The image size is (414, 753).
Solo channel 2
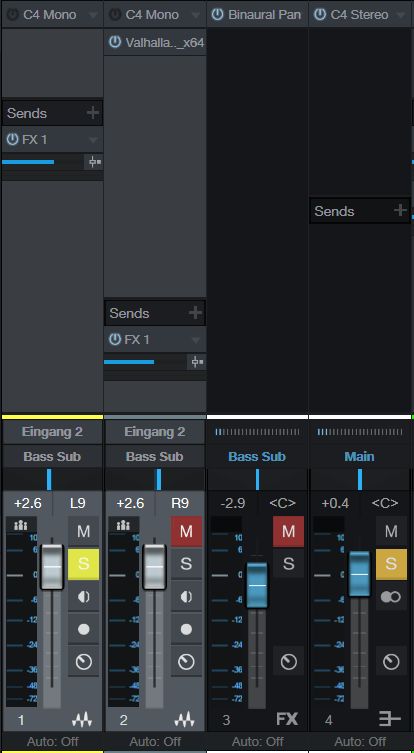point(186,564)
